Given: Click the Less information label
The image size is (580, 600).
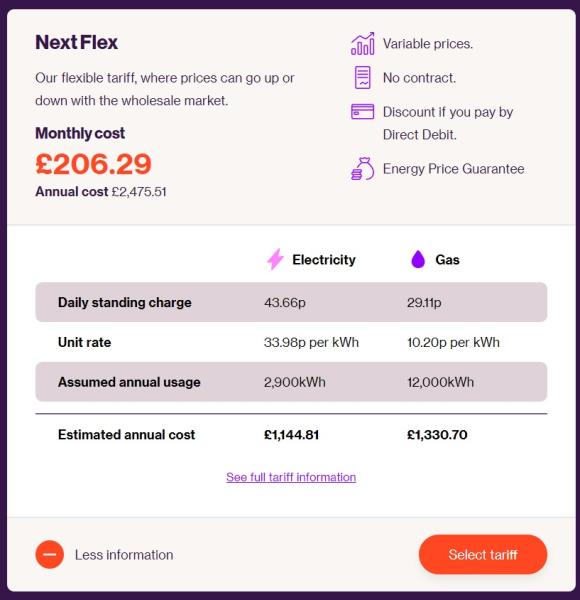Looking at the screenshot, I should [x=124, y=555].
